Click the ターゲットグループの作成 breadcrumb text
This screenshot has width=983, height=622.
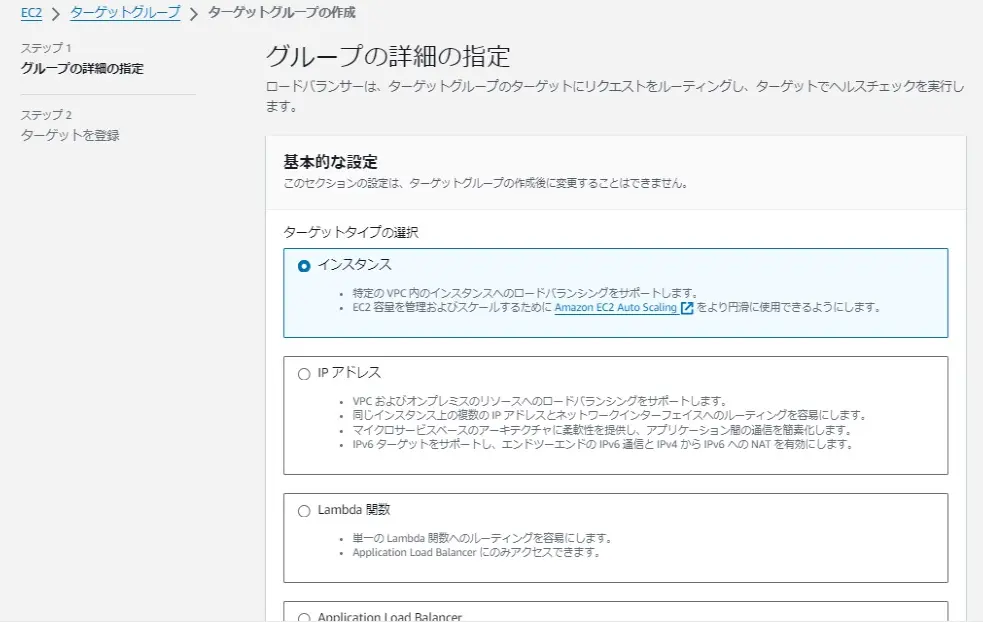[281, 13]
